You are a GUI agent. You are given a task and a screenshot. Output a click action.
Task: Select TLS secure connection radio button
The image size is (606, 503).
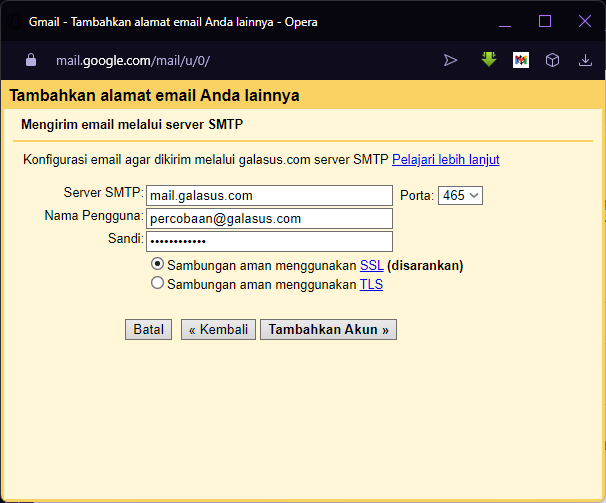pyautogui.click(x=157, y=283)
